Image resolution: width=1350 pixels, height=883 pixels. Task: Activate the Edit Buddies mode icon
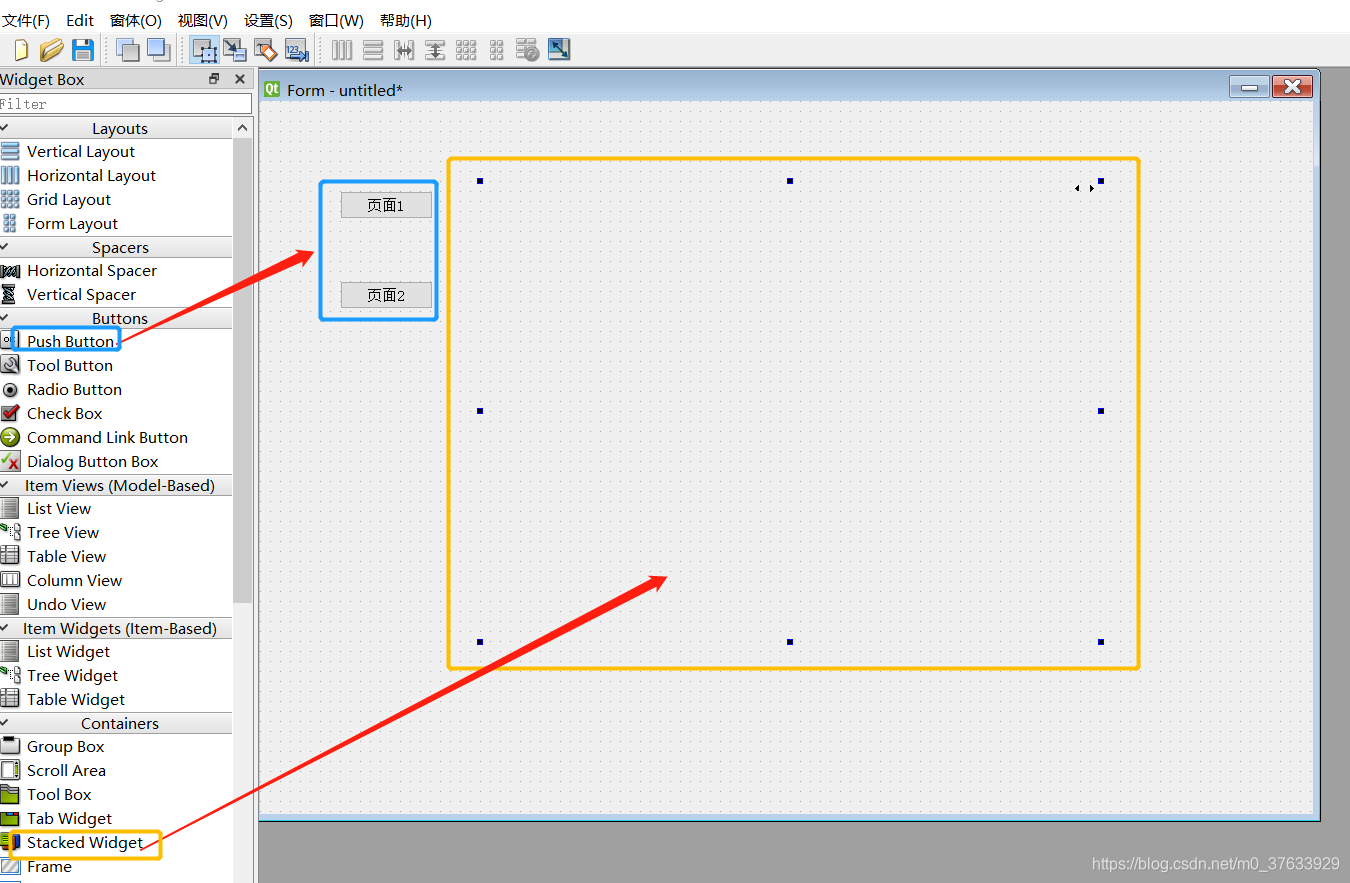[266, 50]
